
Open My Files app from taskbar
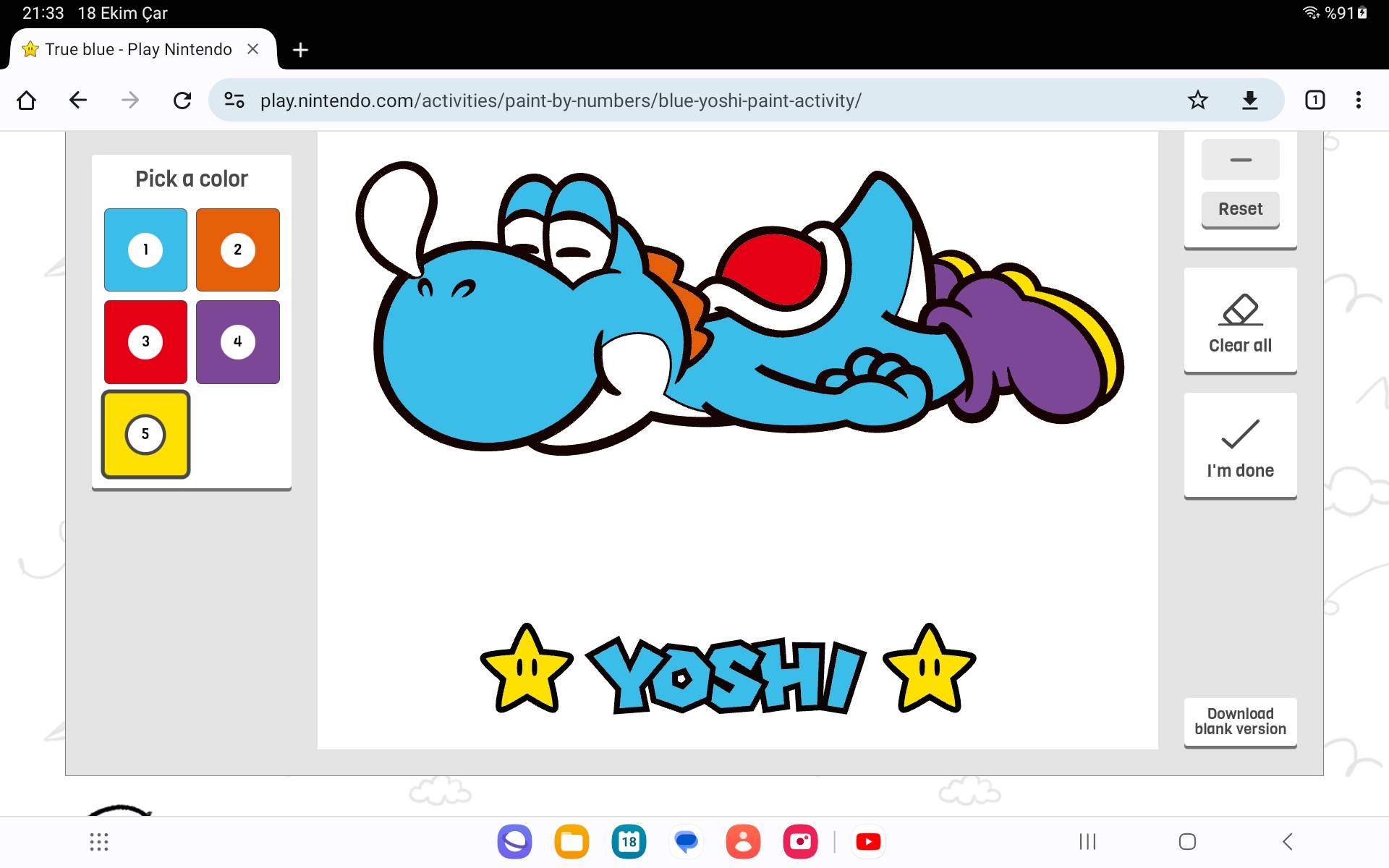click(x=572, y=842)
